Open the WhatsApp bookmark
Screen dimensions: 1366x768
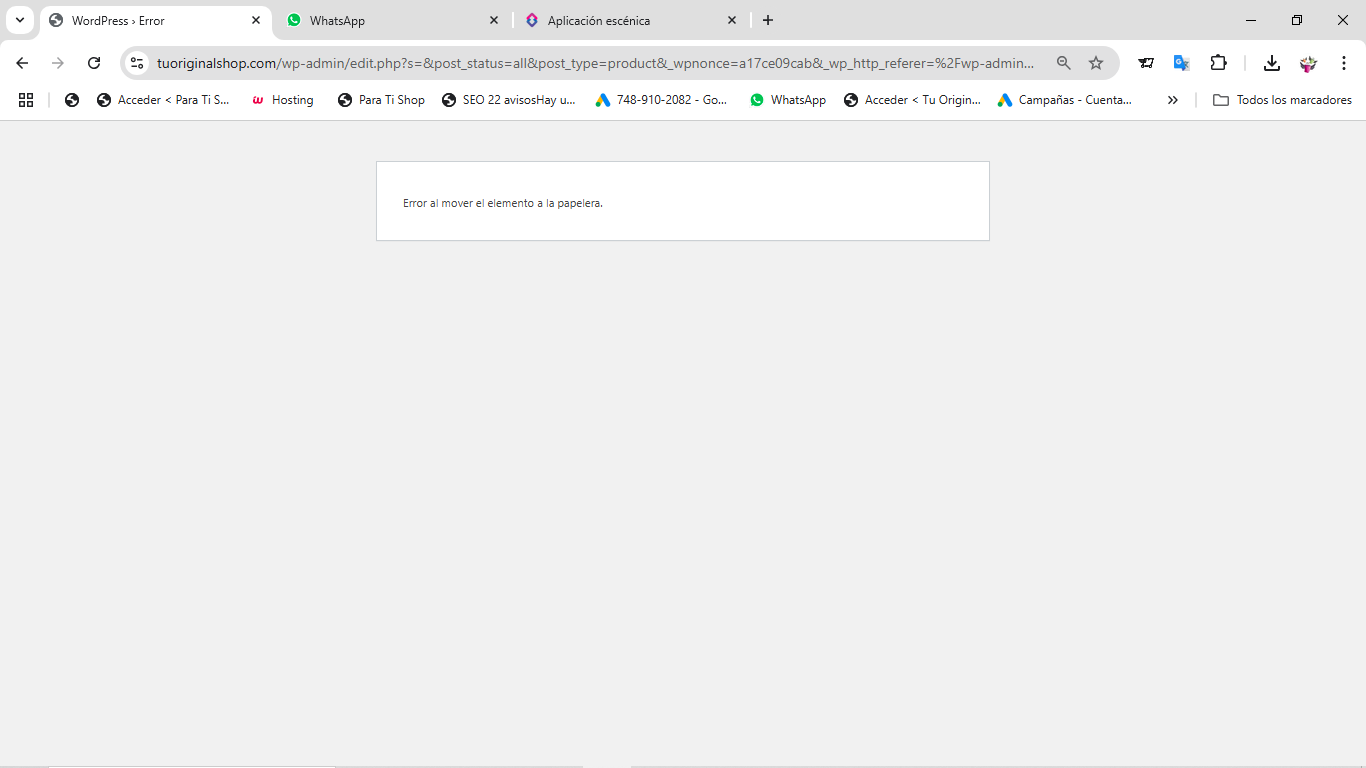coord(788,100)
